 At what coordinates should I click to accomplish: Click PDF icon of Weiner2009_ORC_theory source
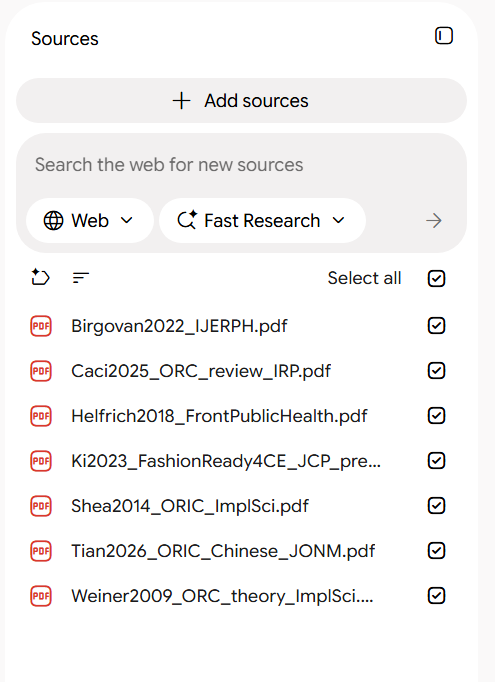pos(41,596)
